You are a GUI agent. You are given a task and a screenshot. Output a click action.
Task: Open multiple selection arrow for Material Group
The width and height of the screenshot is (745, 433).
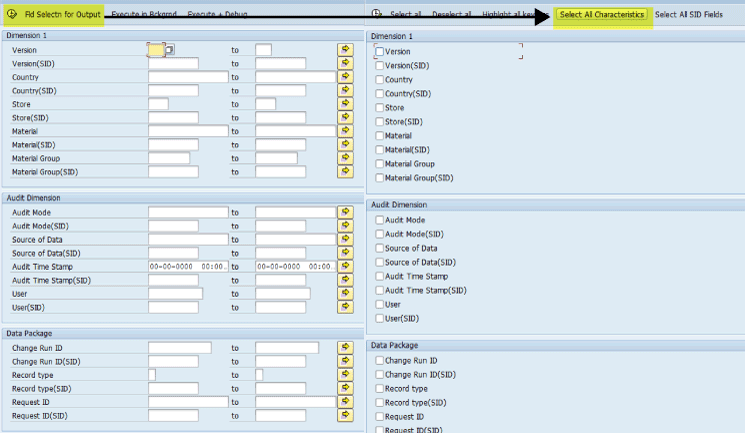point(345,158)
